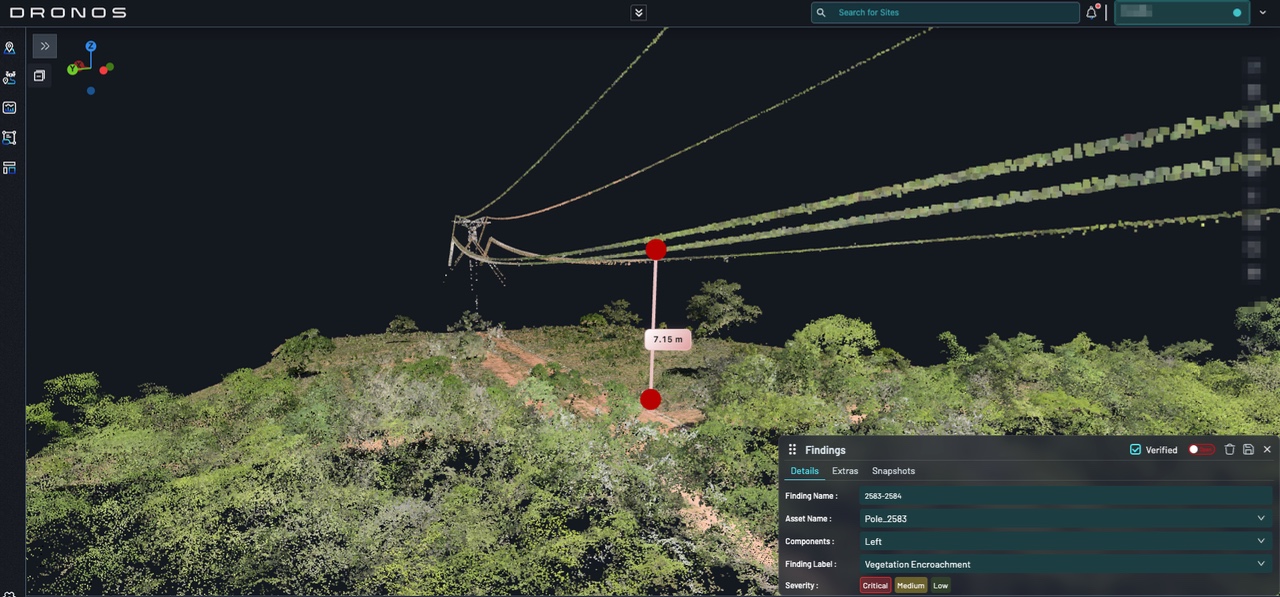Set severity to Critical

[x=875, y=586]
